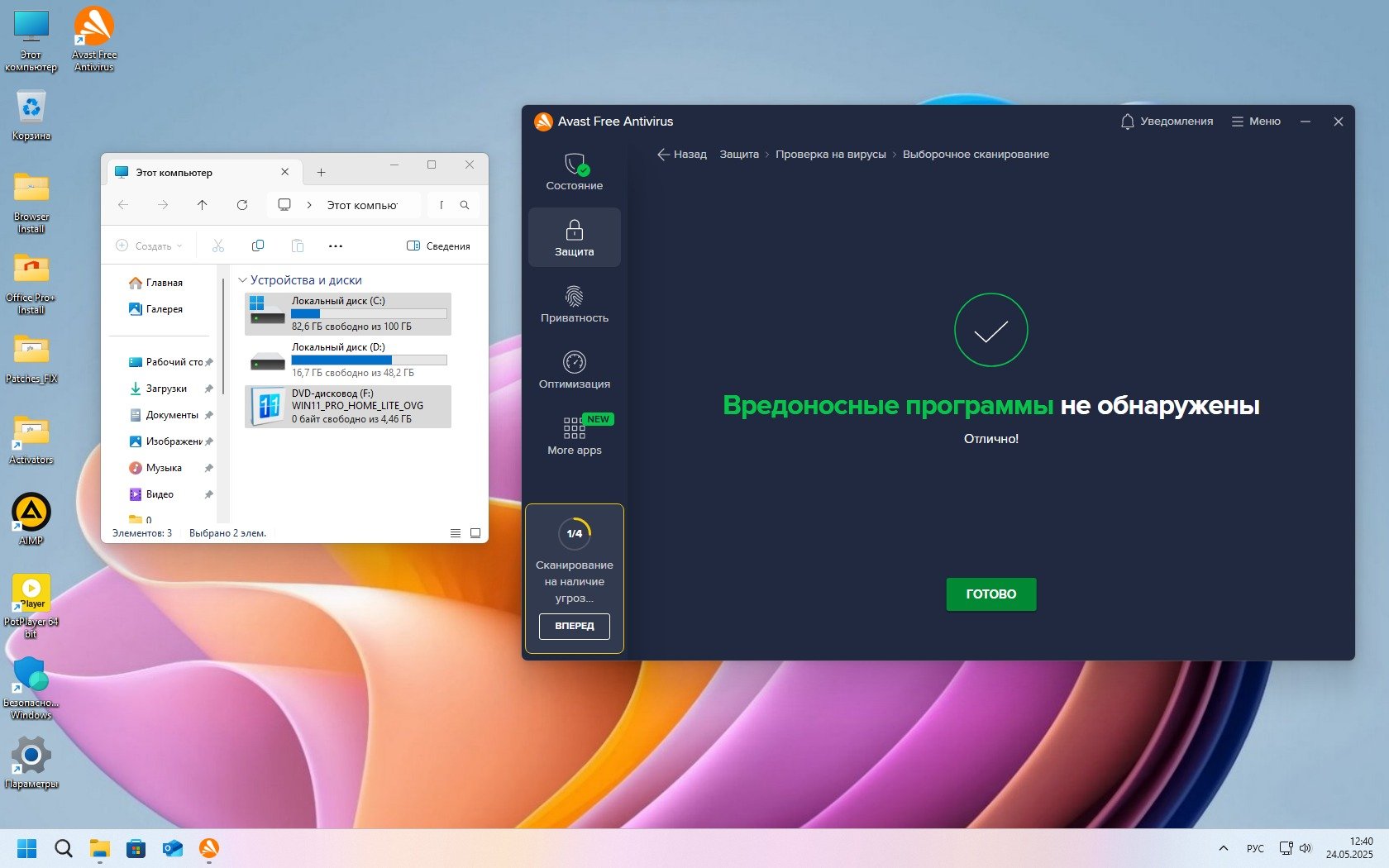Click the Outlook taskbar icon
This screenshot has width=1389, height=868.
coord(173,848)
